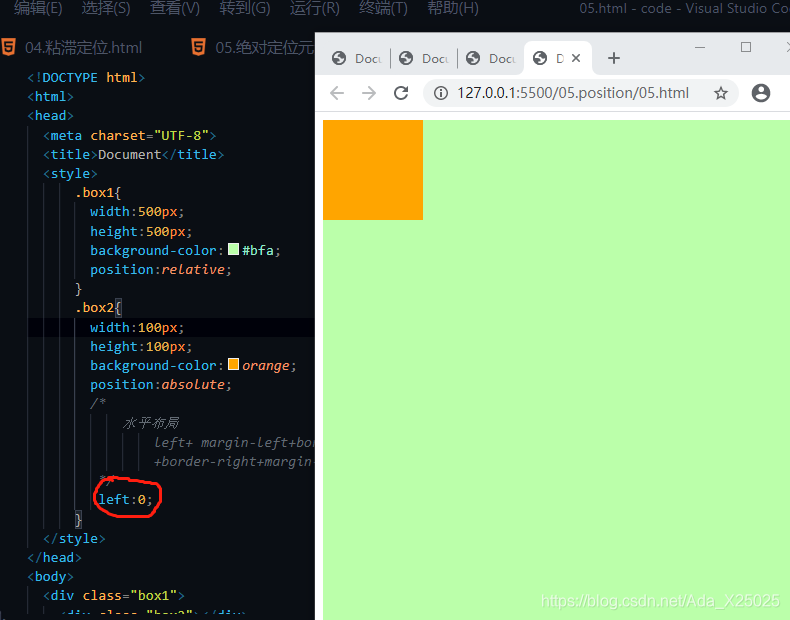
Task: Click the opening <head> tag line
Action: pos(50,116)
